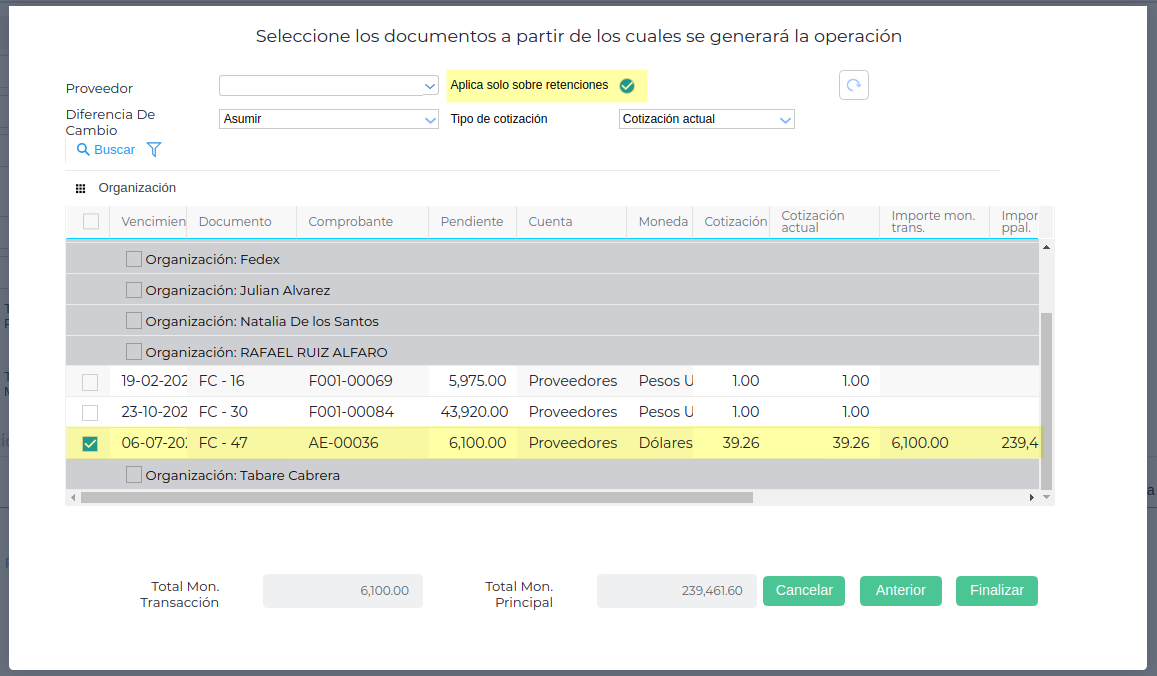This screenshot has height=676, width=1157.
Task: Click the Total Mon. Transacción field
Action: click(343, 591)
